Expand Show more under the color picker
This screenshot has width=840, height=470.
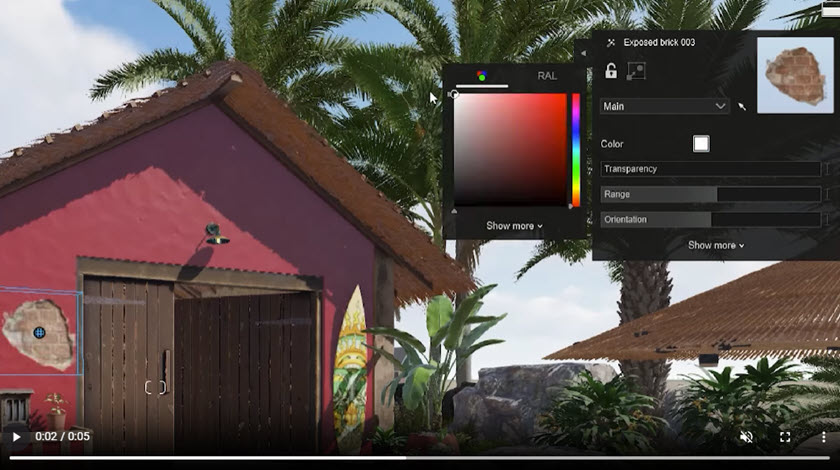click(514, 226)
